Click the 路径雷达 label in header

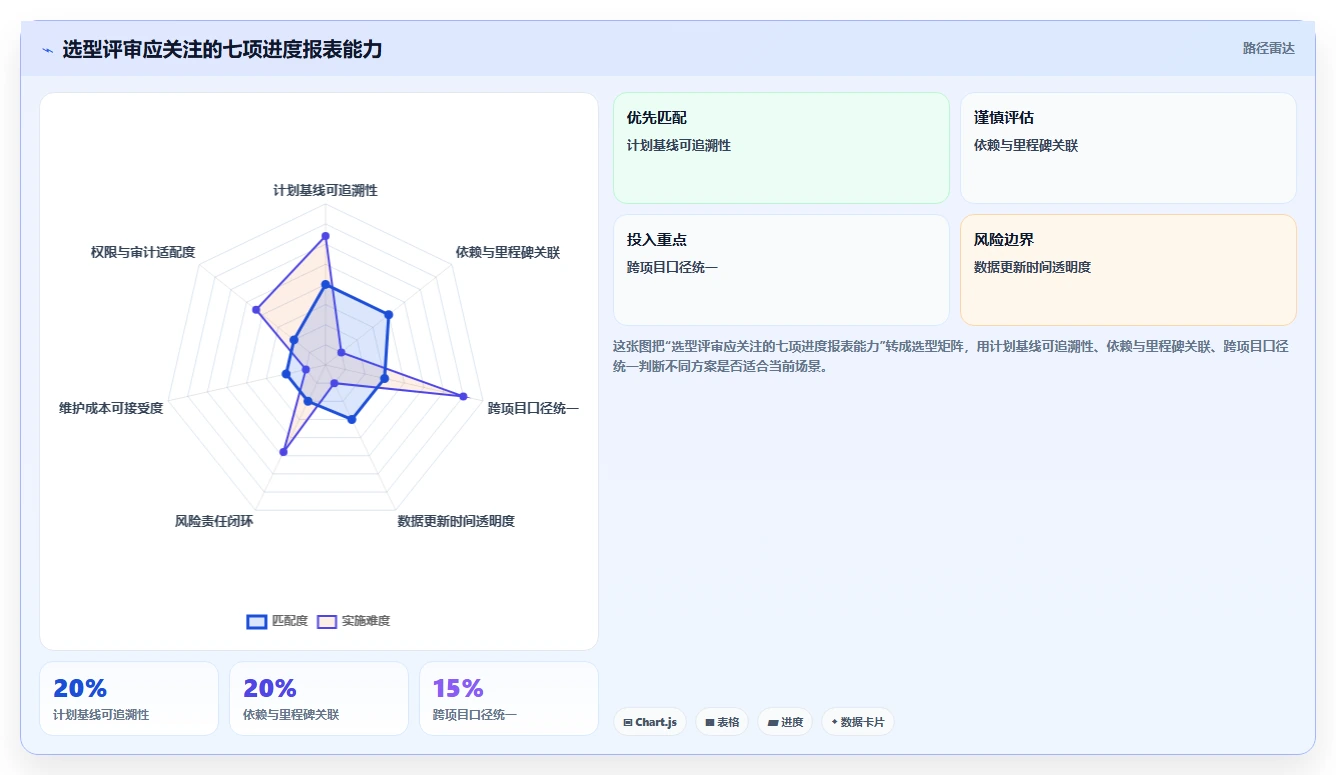(1269, 48)
